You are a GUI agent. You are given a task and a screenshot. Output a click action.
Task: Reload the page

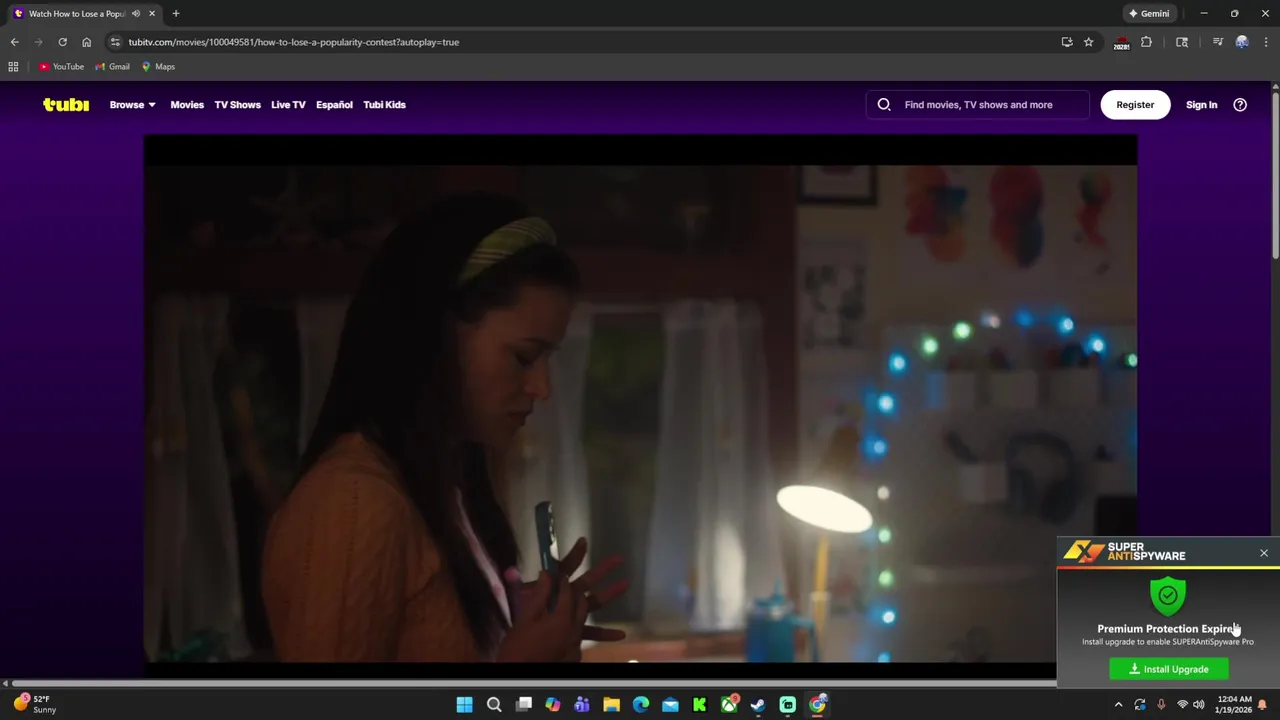(62, 42)
